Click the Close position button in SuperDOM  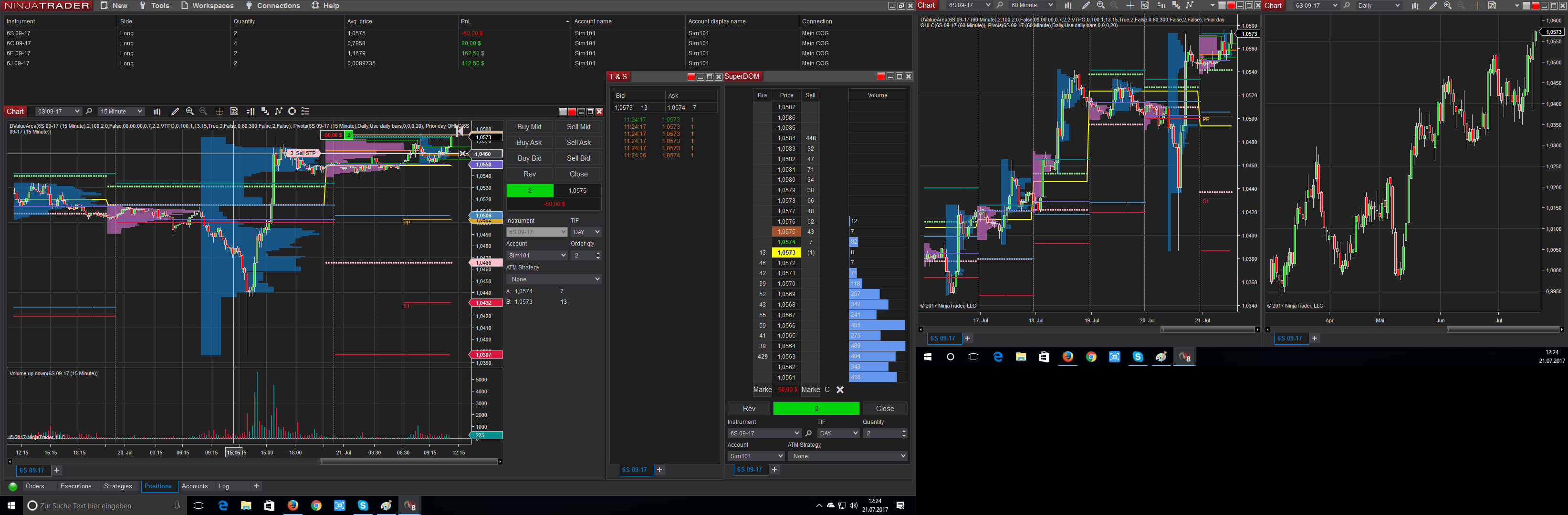[884, 409]
